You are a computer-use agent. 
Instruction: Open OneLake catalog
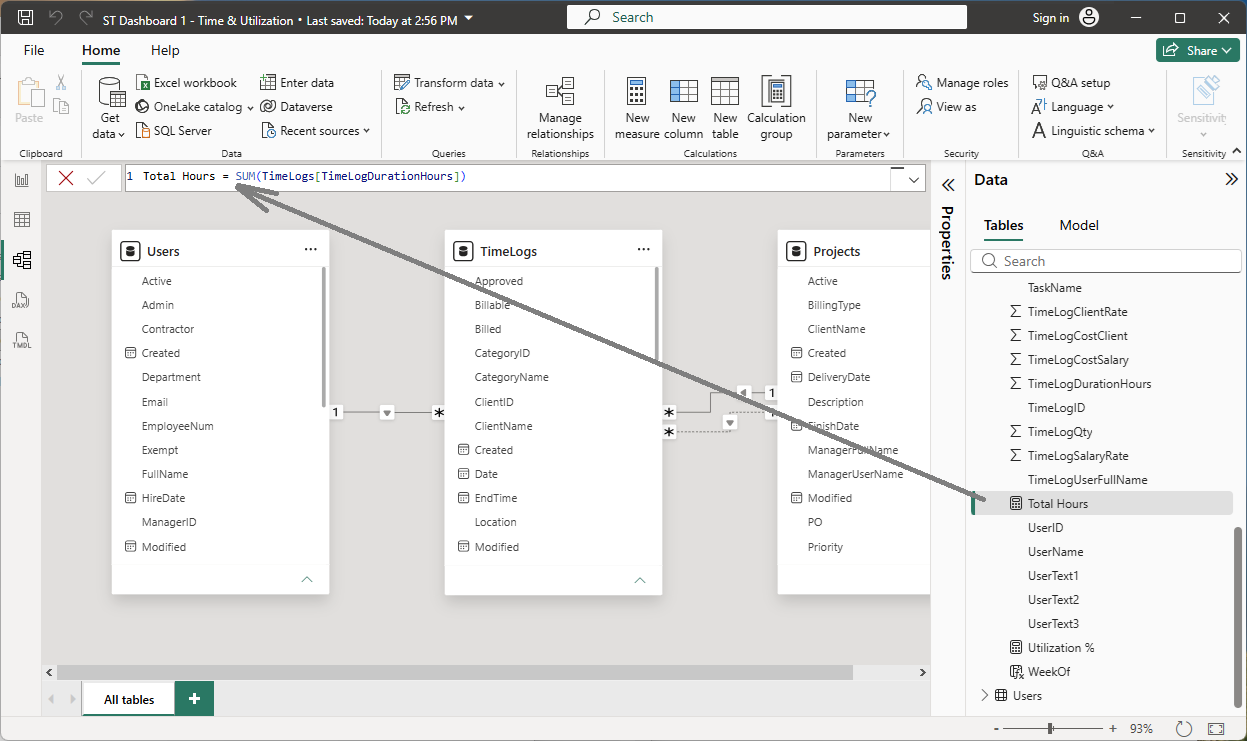(194, 107)
